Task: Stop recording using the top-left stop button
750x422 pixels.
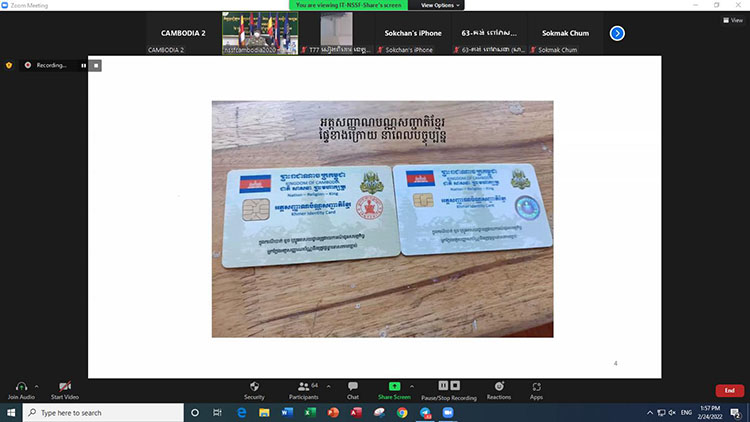Action: point(95,65)
